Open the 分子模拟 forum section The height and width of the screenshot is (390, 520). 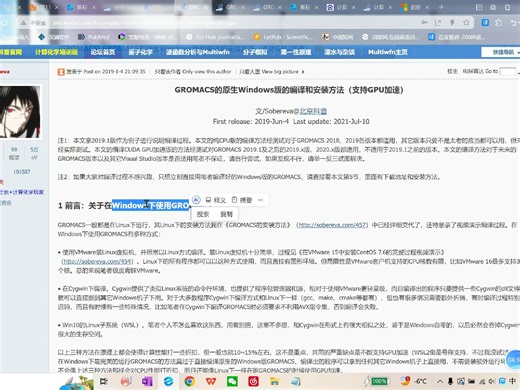(x=255, y=52)
